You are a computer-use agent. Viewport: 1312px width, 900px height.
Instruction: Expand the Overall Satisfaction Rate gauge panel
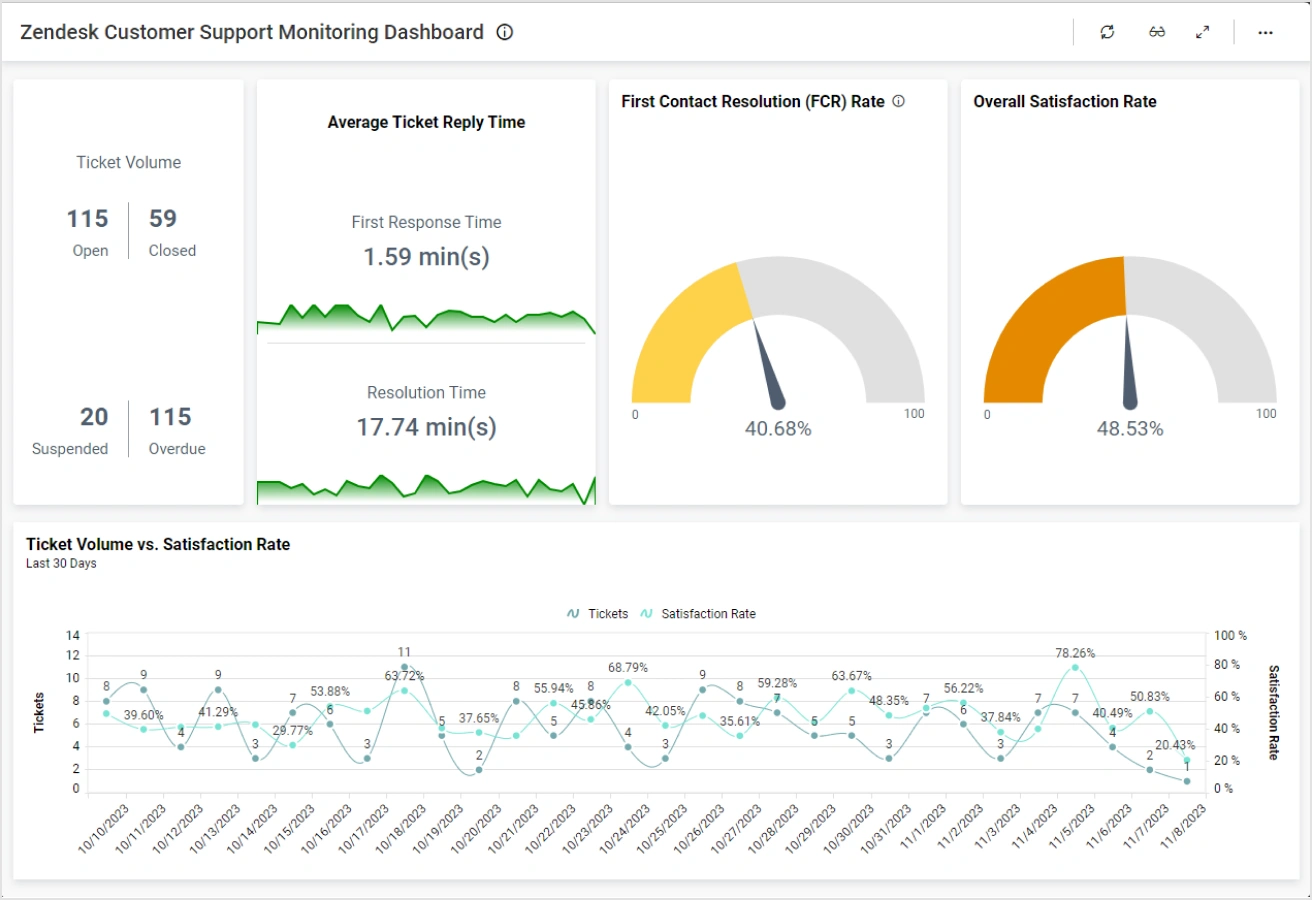coord(1063,101)
